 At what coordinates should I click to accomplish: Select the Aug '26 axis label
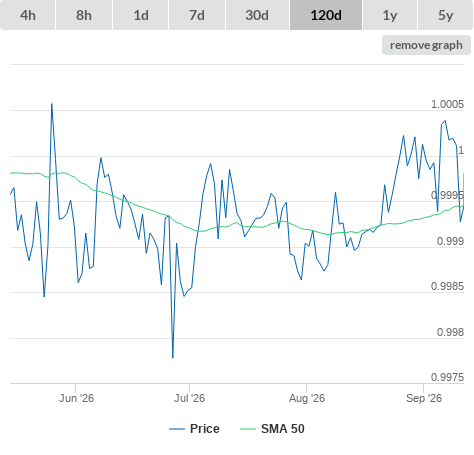(307, 398)
